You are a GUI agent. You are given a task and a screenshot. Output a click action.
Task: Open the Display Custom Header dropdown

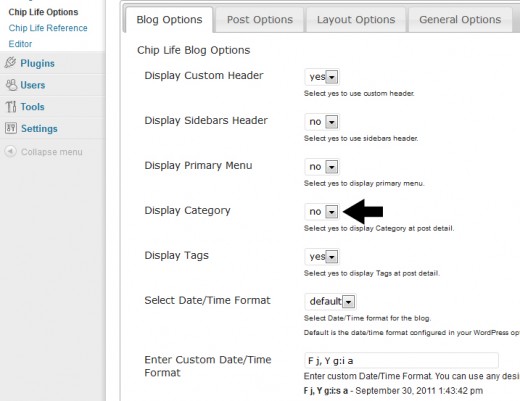click(x=322, y=77)
